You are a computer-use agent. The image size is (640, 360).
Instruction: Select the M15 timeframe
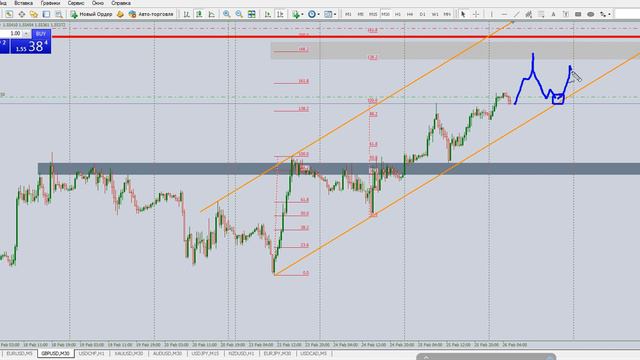pos(373,14)
